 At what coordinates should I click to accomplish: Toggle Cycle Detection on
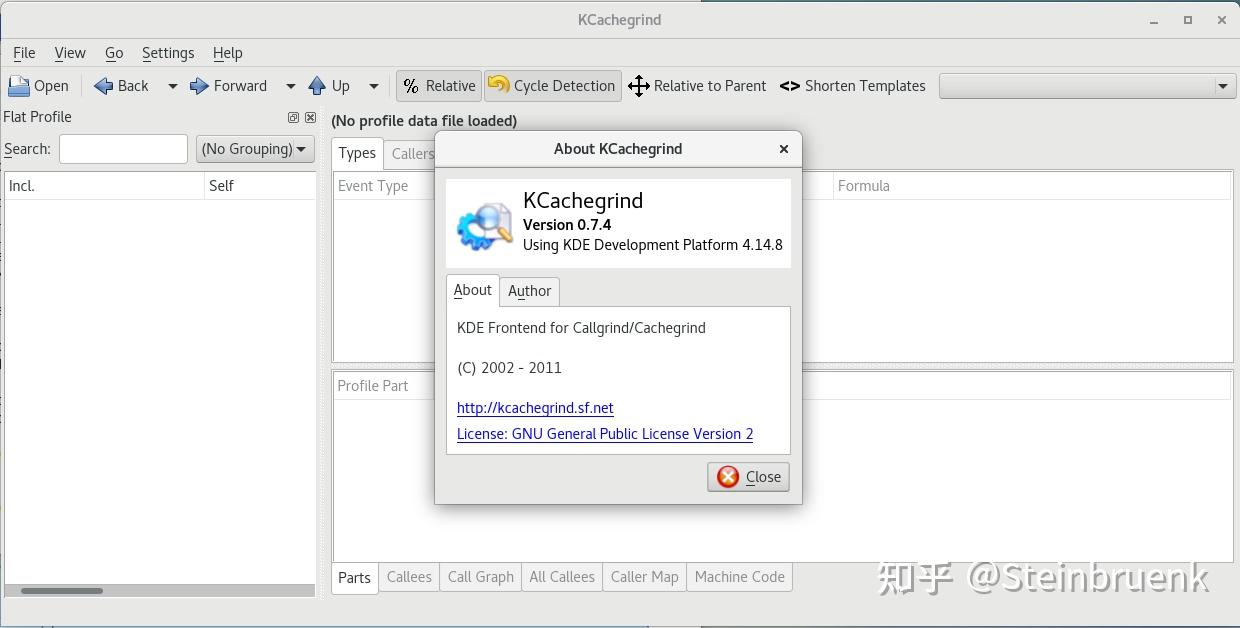tap(552, 85)
